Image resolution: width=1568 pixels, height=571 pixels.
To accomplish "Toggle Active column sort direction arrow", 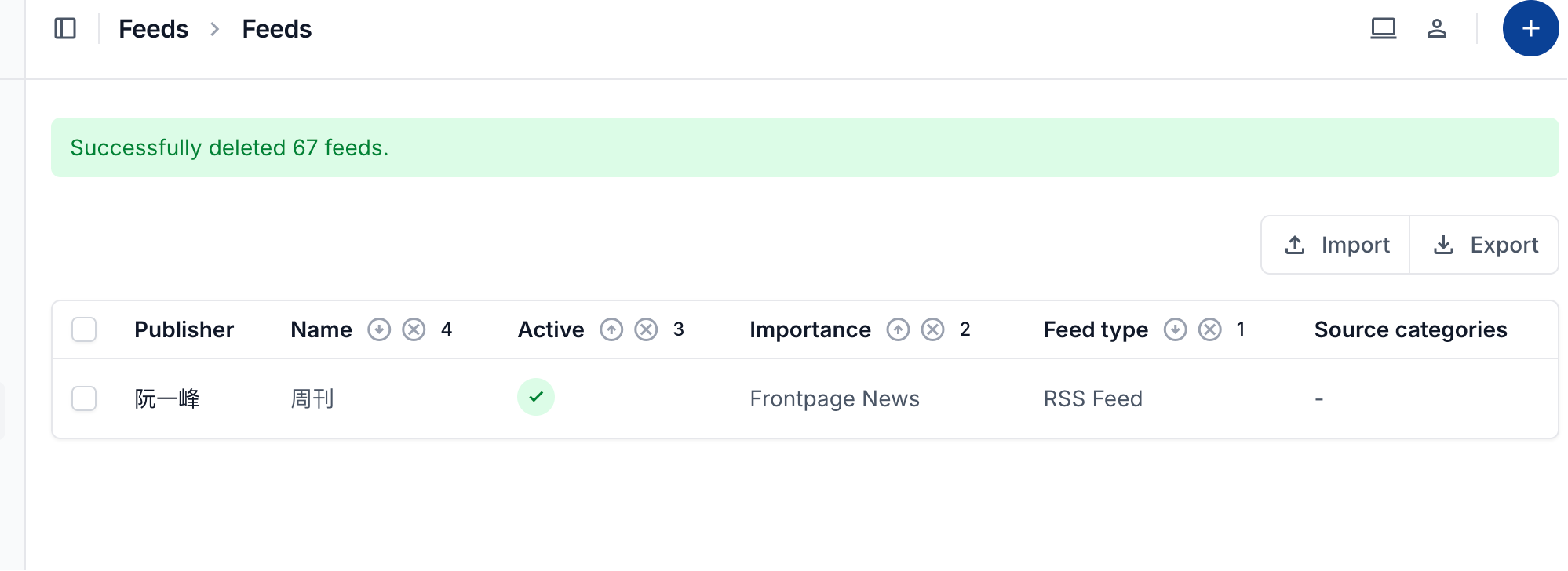I will pyautogui.click(x=611, y=329).
